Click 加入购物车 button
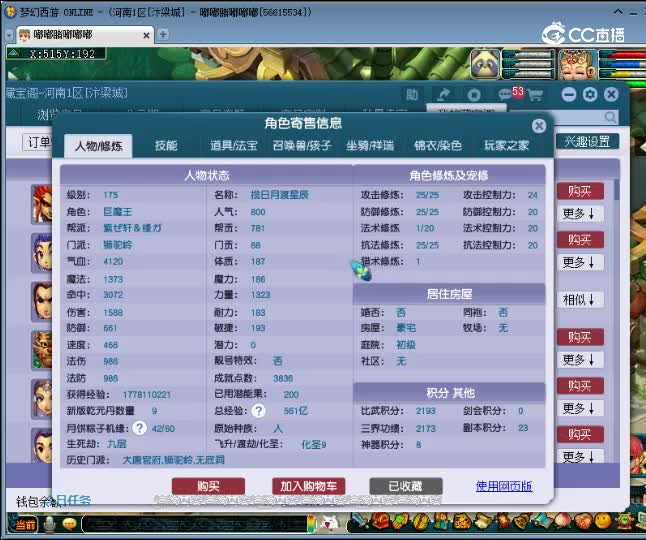This screenshot has width=646, height=540. click(309, 486)
